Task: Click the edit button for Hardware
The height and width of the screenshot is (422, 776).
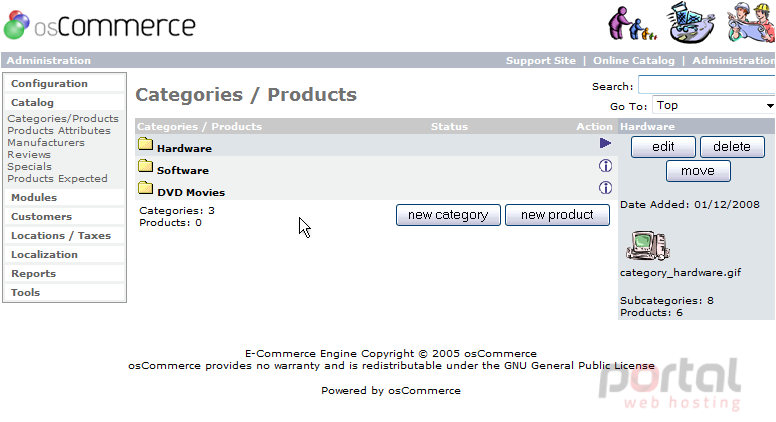Action: point(663,147)
